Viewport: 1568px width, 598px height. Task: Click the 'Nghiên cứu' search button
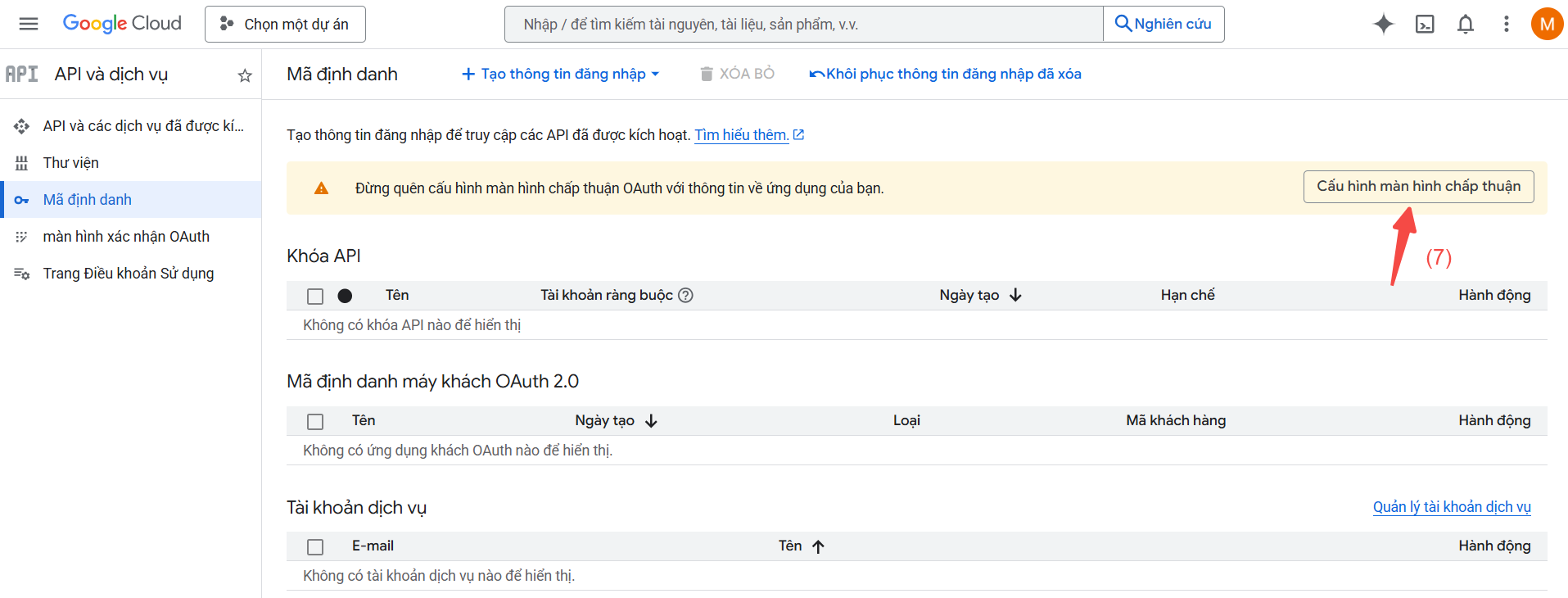[x=1164, y=24]
